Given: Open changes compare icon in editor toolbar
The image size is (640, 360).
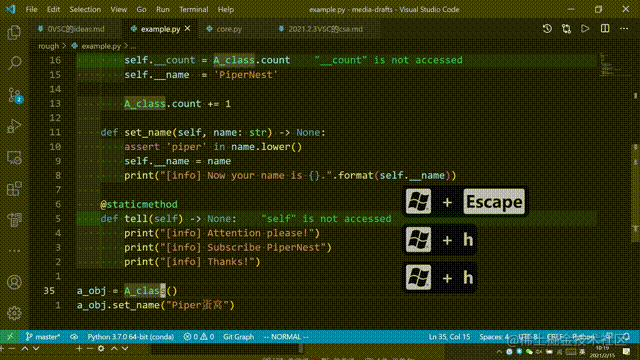Looking at the screenshot, I should tap(566, 29).
